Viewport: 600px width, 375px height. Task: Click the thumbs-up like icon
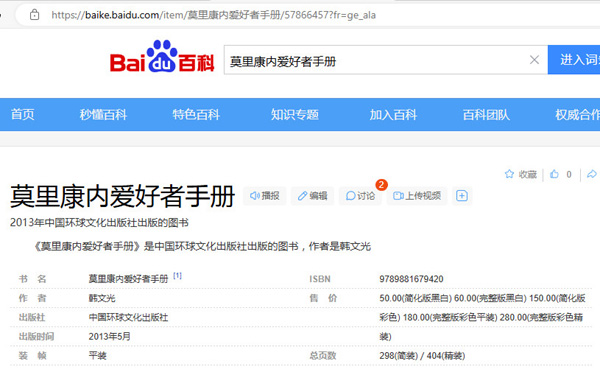pos(554,174)
